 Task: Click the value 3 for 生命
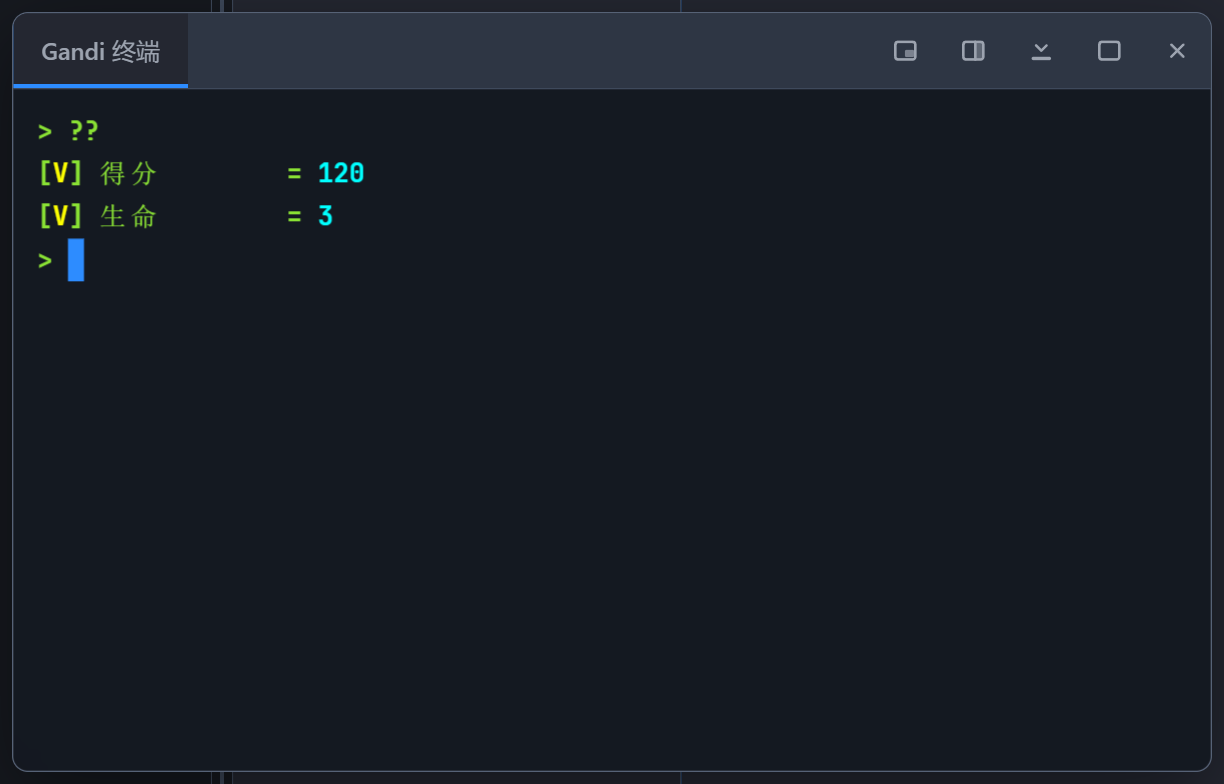pos(325,216)
